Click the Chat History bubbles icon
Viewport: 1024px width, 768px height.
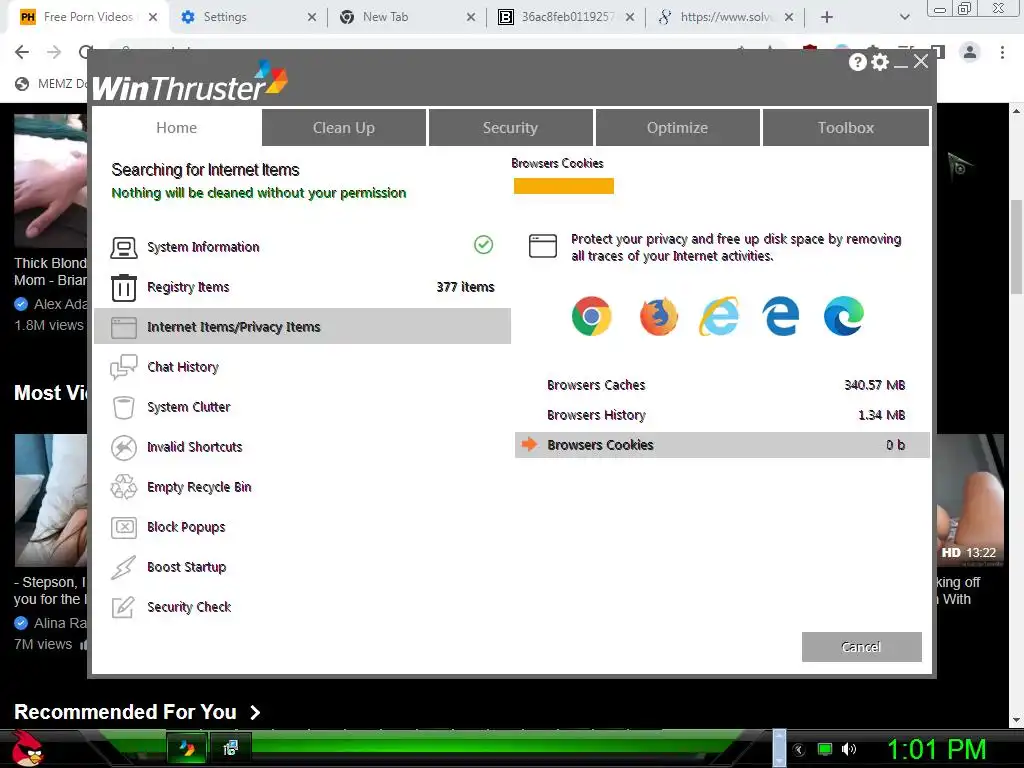(123, 367)
